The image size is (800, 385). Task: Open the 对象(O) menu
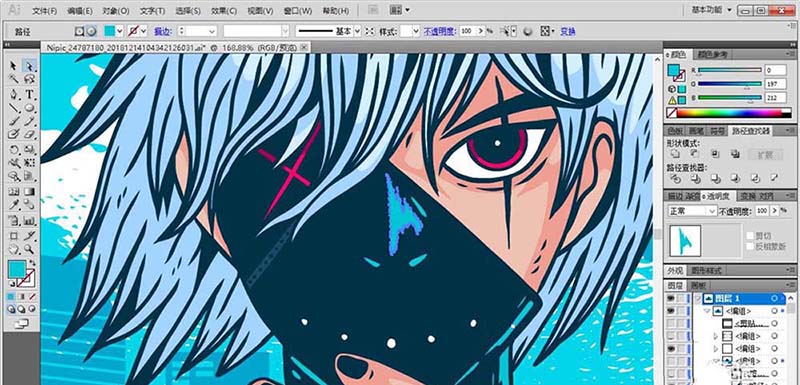[115, 11]
